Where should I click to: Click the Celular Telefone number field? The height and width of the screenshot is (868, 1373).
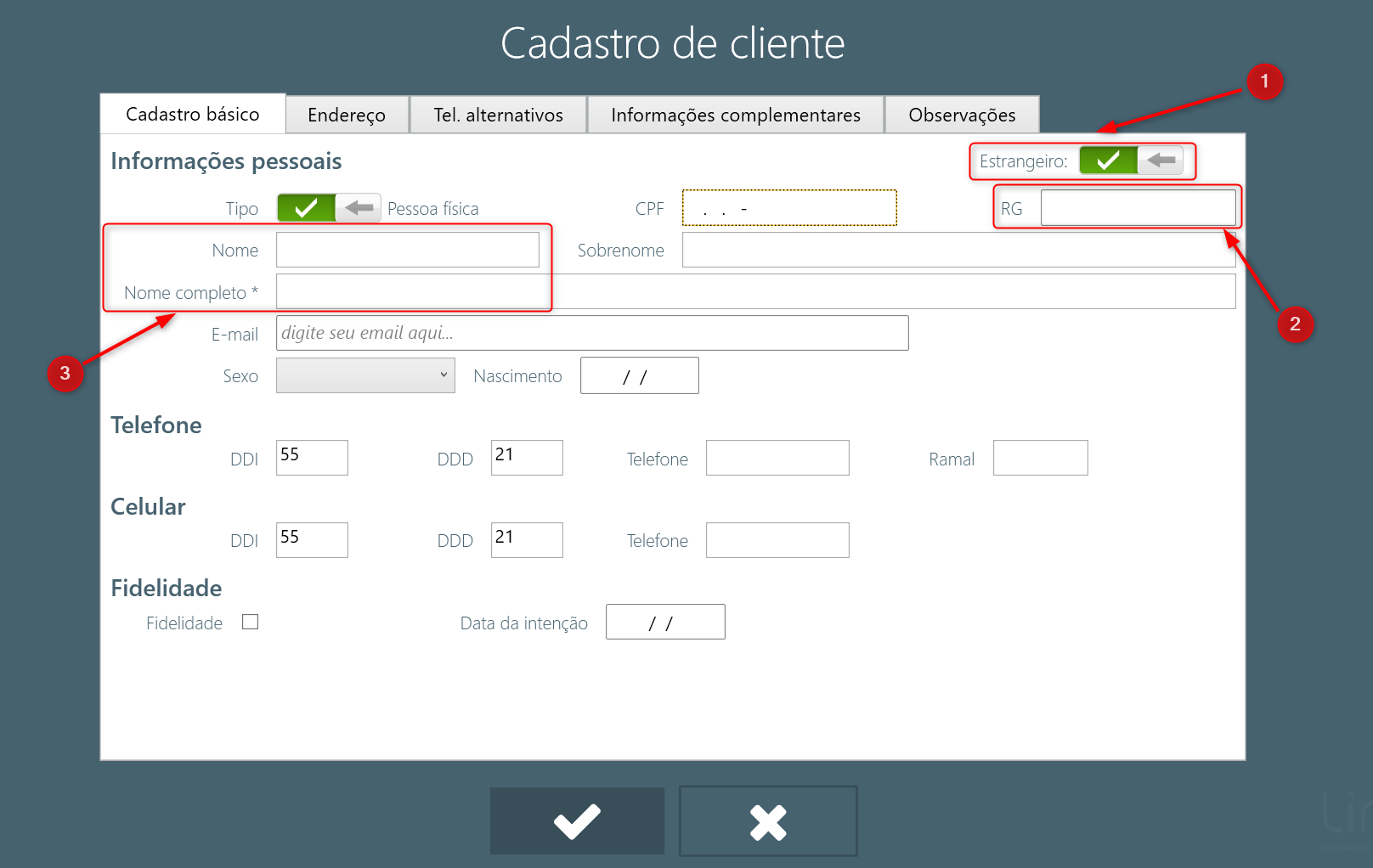(x=777, y=540)
